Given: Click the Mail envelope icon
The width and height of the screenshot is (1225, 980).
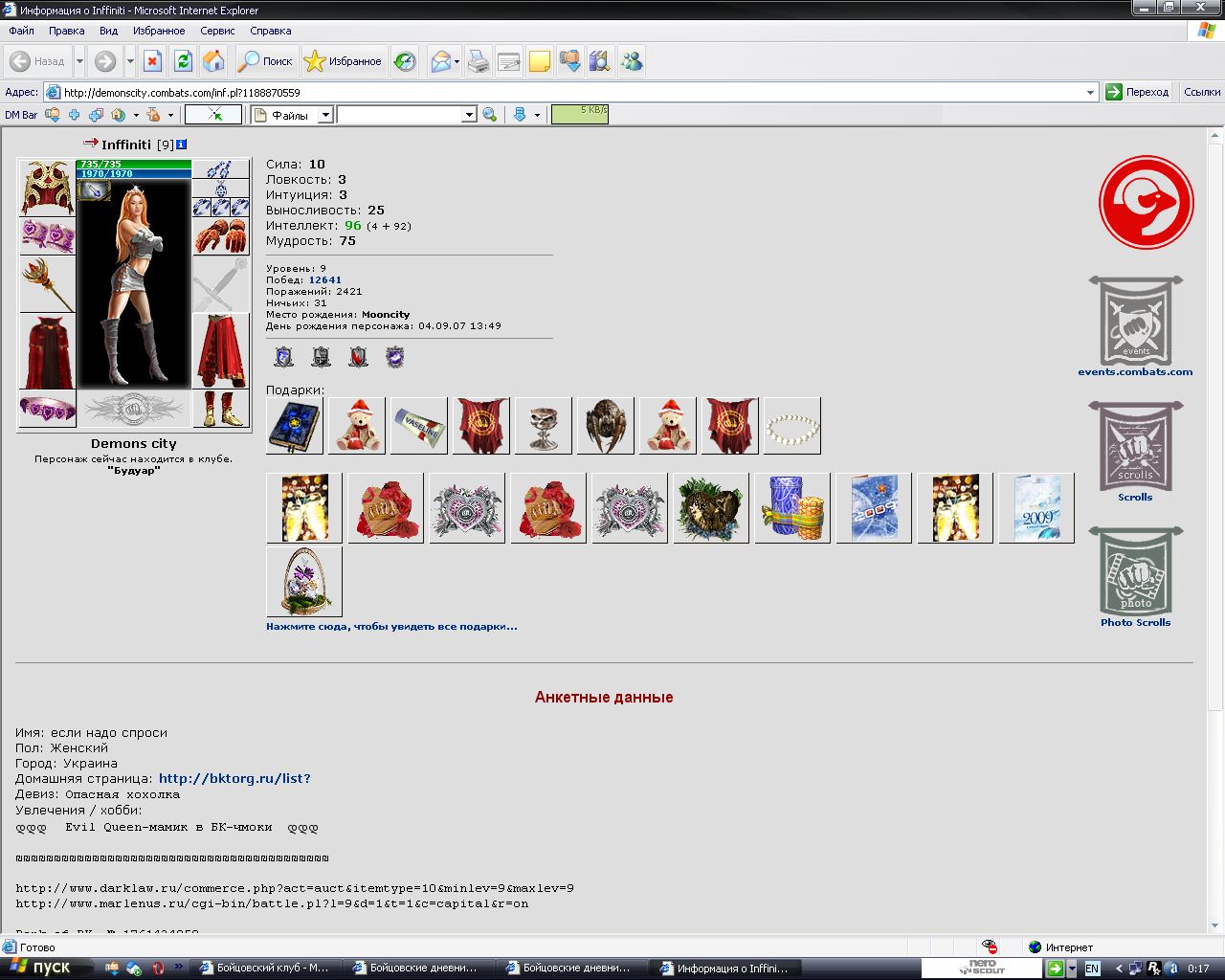Looking at the screenshot, I should point(440,61).
